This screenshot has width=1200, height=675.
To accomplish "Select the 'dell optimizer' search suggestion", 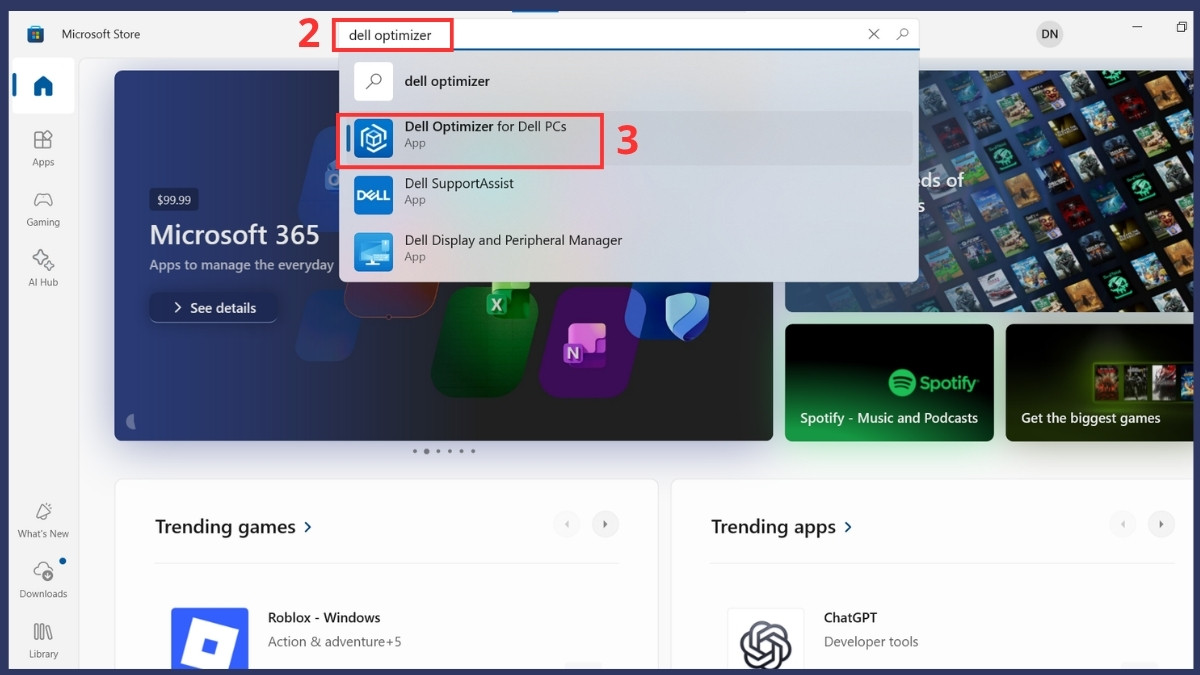I will pyautogui.click(x=629, y=82).
